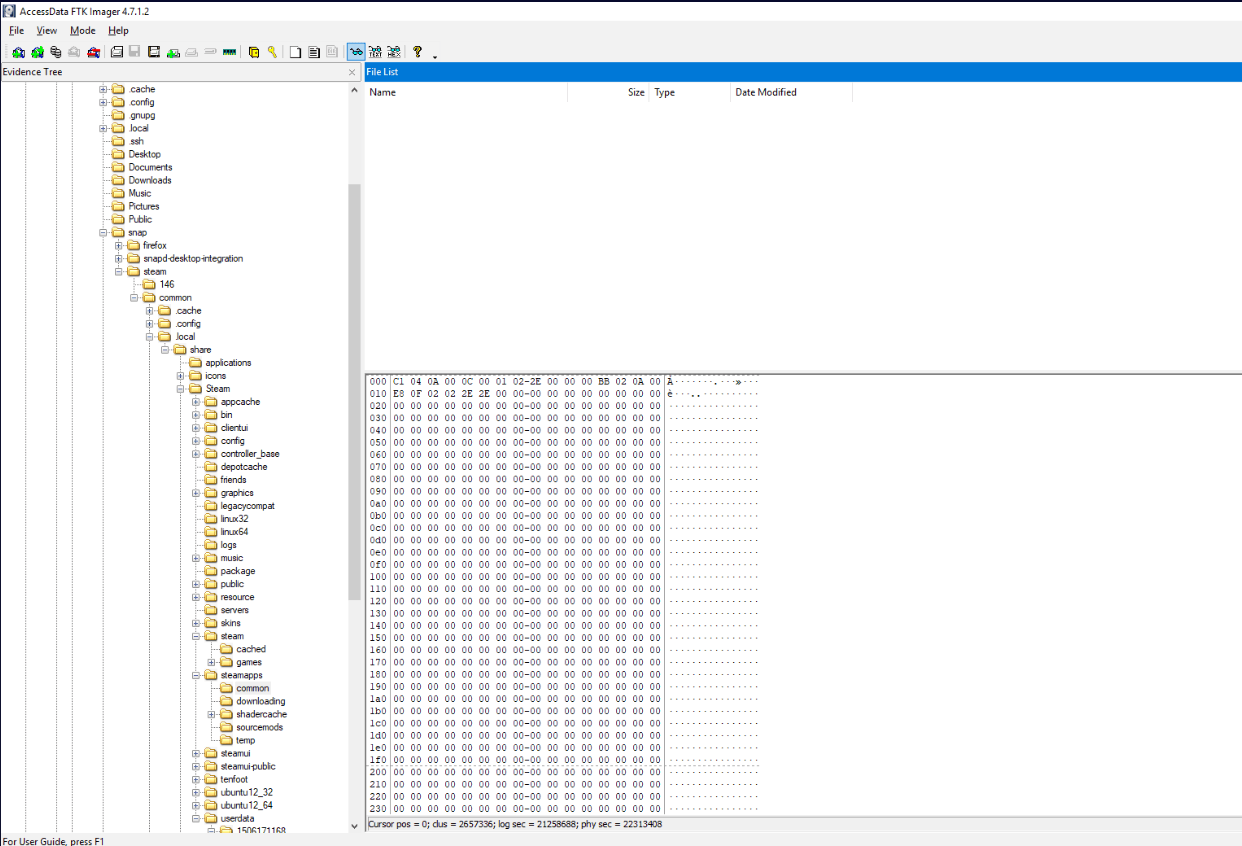Click the Detect EFS Encryption key icon
The height and width of the screenshot is (846, 1242).
tap(272, 52)
